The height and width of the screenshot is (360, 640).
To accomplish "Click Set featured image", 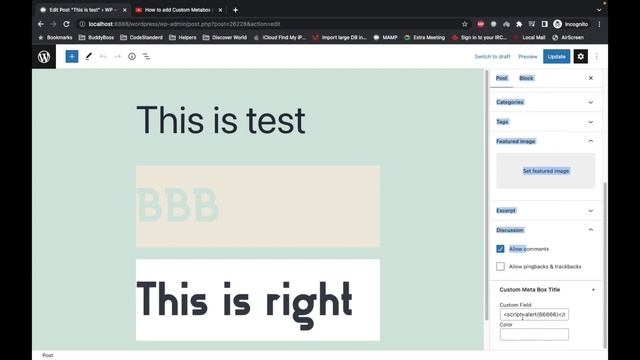I will tap(546, 171).
